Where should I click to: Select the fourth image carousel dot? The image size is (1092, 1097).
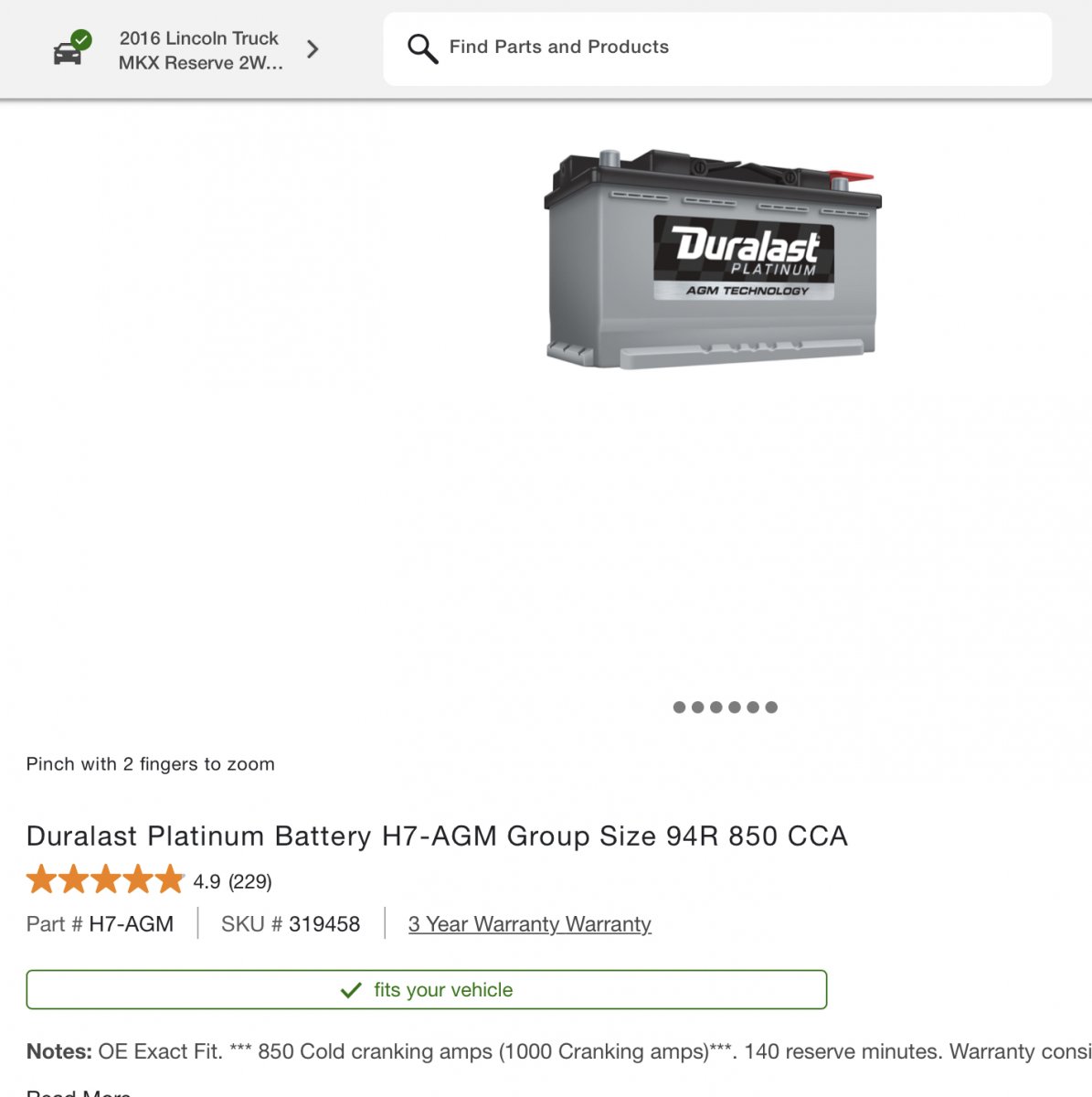[x=734, y=707]
